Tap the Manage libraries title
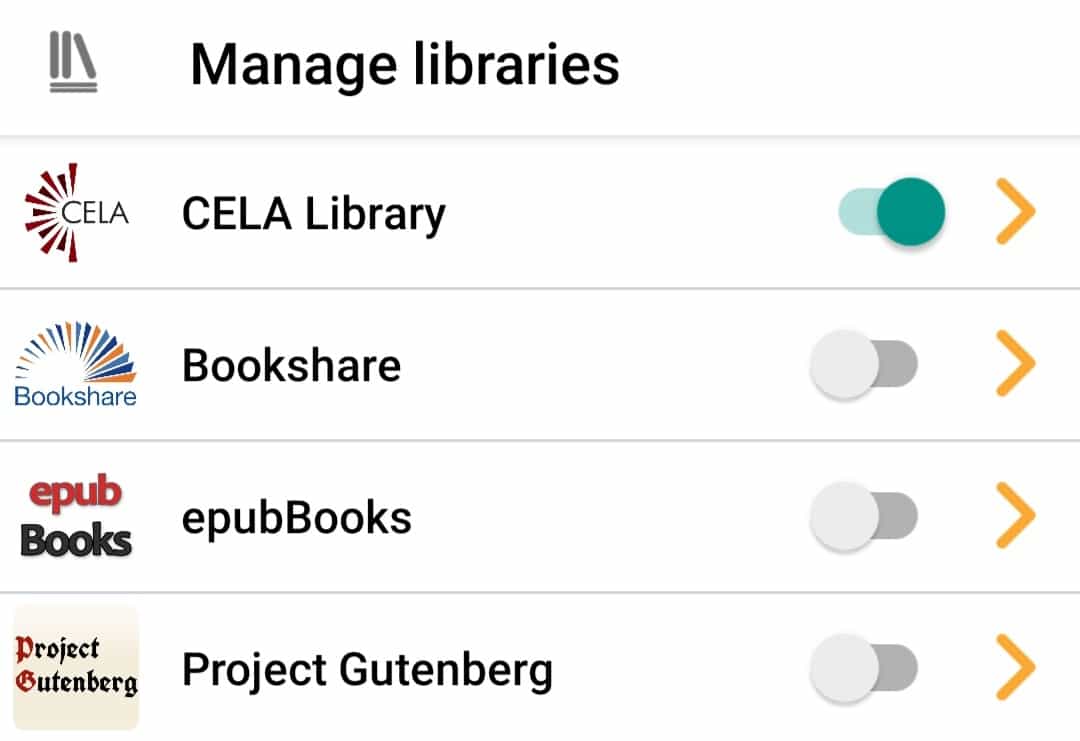 [405, 65]
